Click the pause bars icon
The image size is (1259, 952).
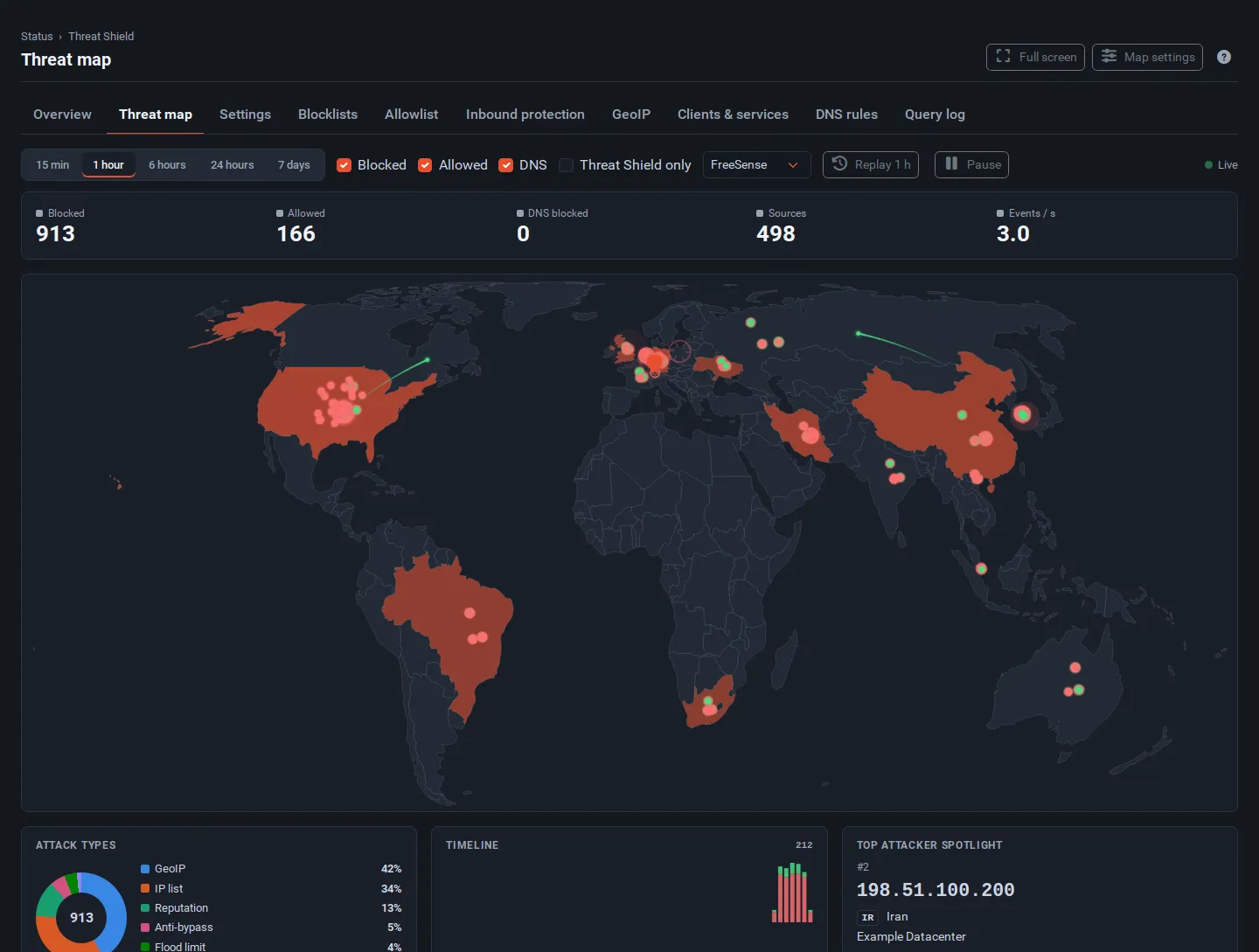click(951, 163)
